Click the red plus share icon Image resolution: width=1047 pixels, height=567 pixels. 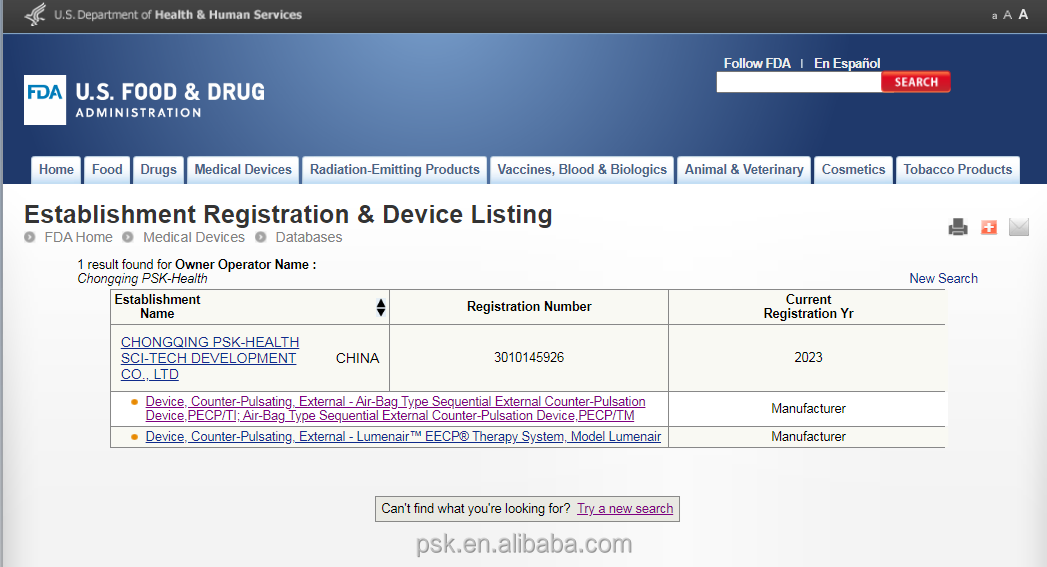click(x=989, y=227)
